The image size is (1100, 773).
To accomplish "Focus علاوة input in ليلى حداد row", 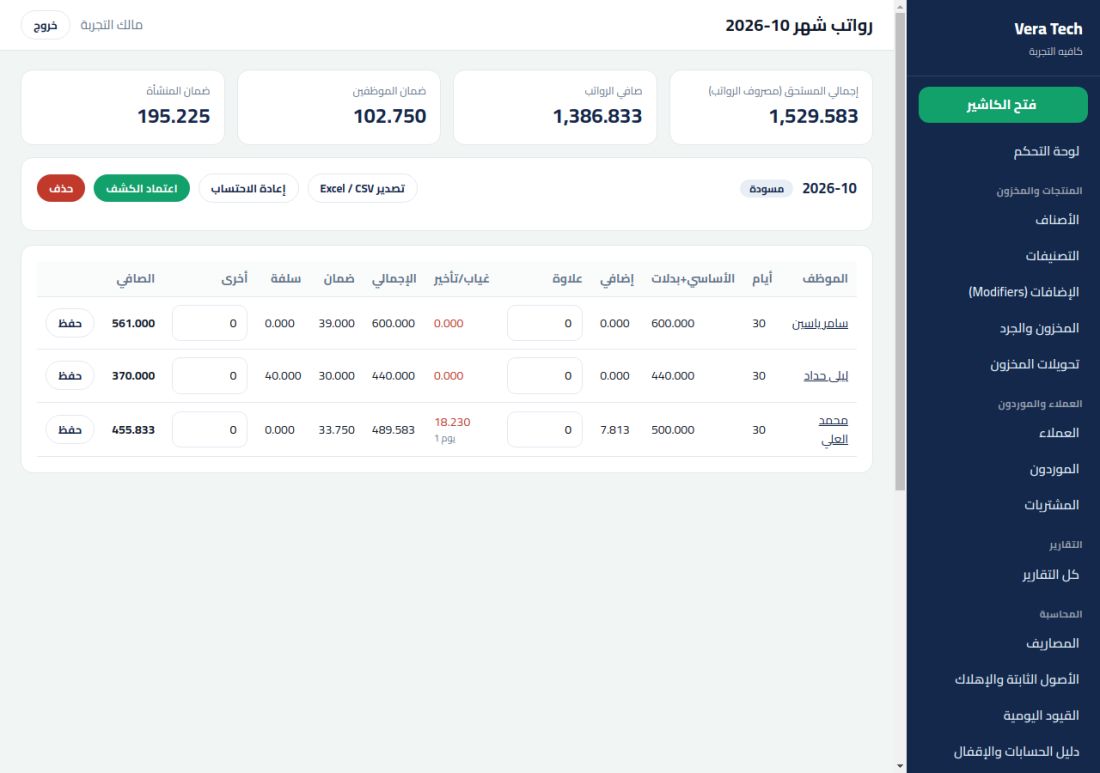I will [545, 376].
